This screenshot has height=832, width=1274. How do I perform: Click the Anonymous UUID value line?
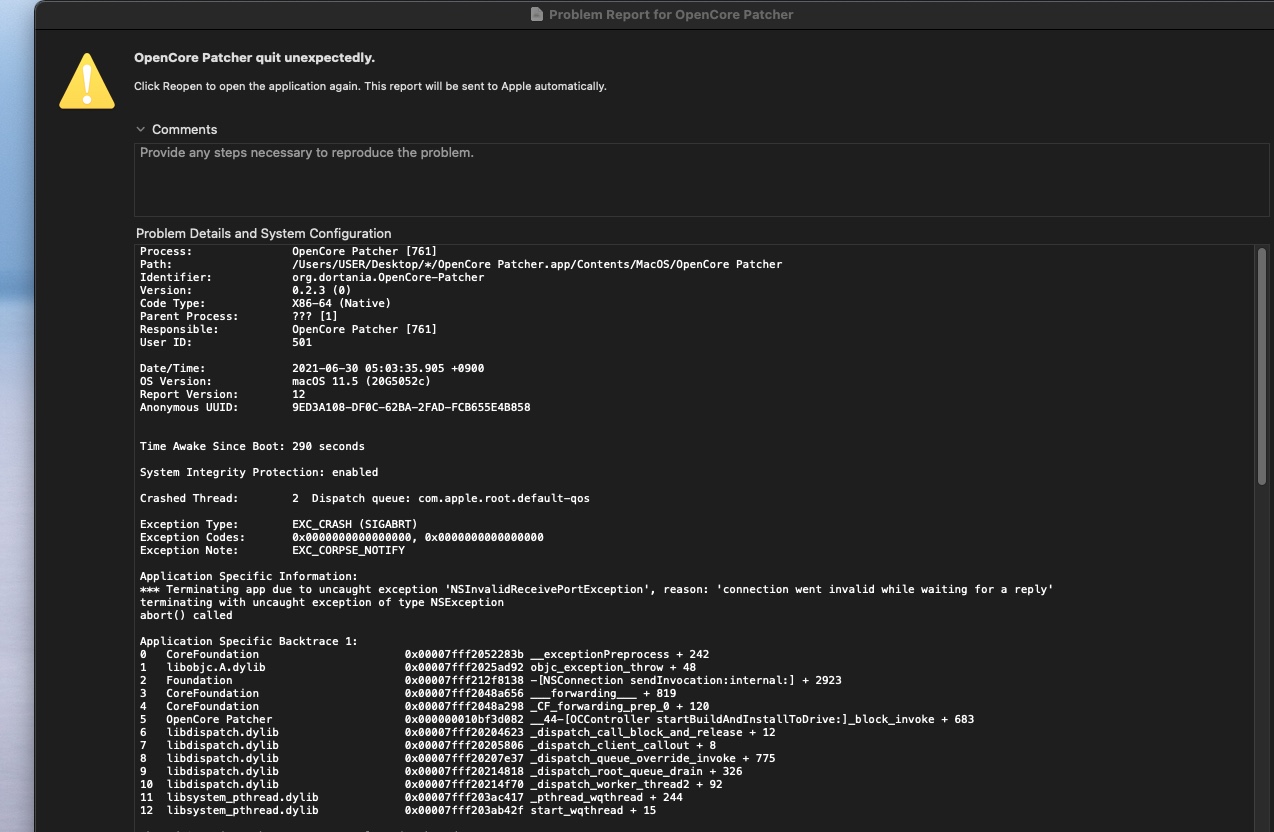tap(335, 407)
